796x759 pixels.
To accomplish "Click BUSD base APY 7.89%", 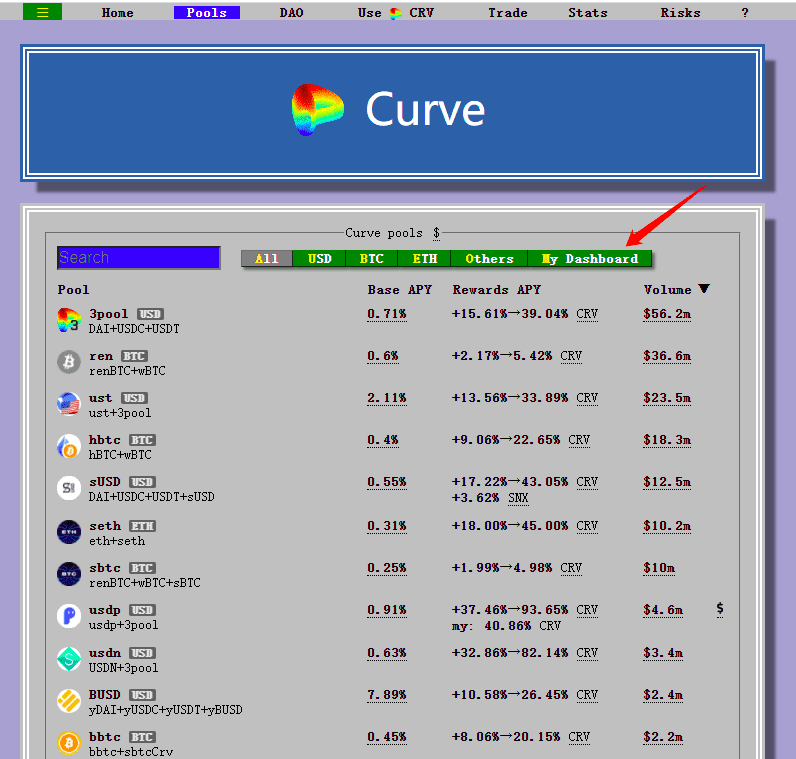I will point(387,695).
